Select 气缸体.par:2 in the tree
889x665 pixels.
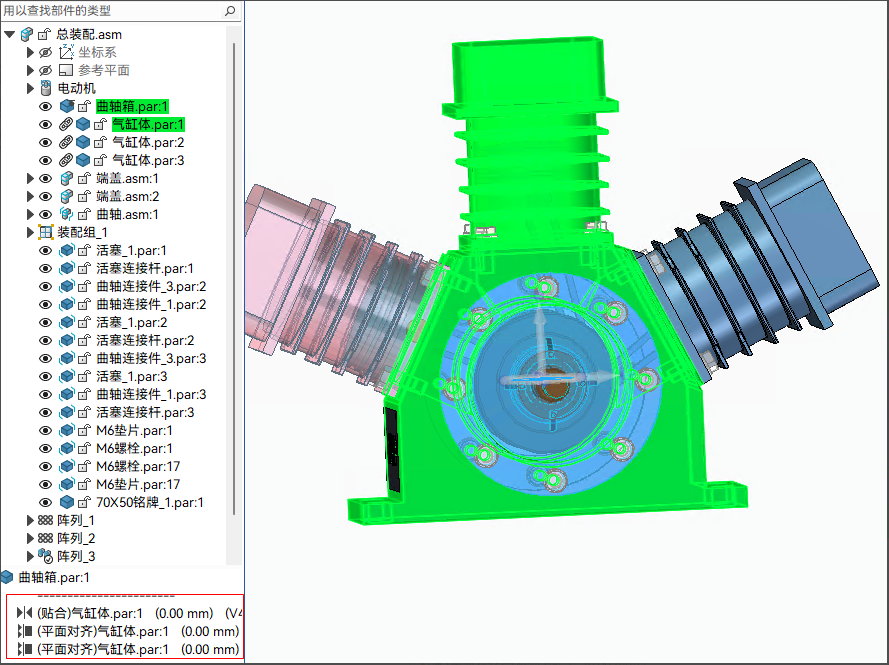point(148,143)
